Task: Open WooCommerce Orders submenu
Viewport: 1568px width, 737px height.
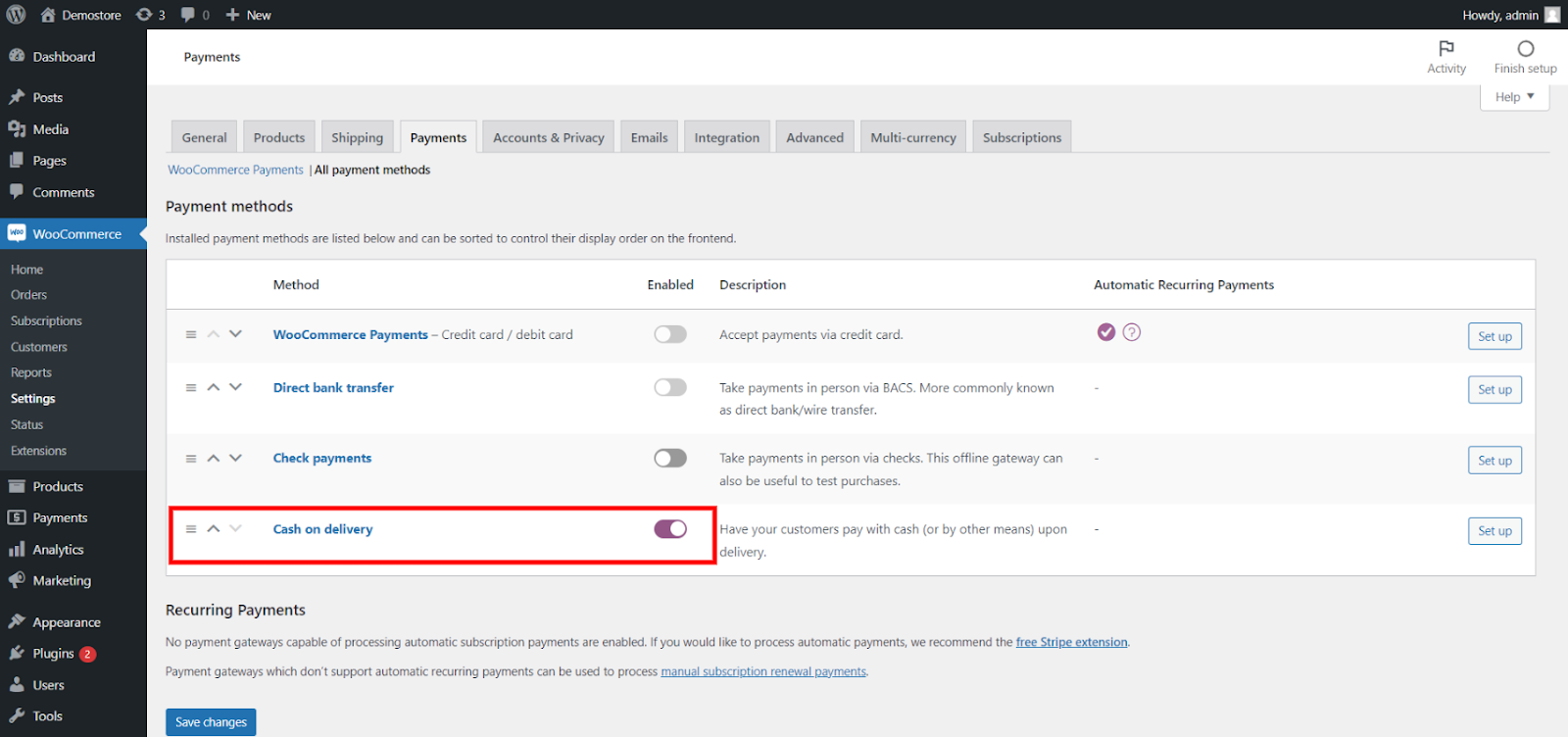Action: (x=29, y=295)
